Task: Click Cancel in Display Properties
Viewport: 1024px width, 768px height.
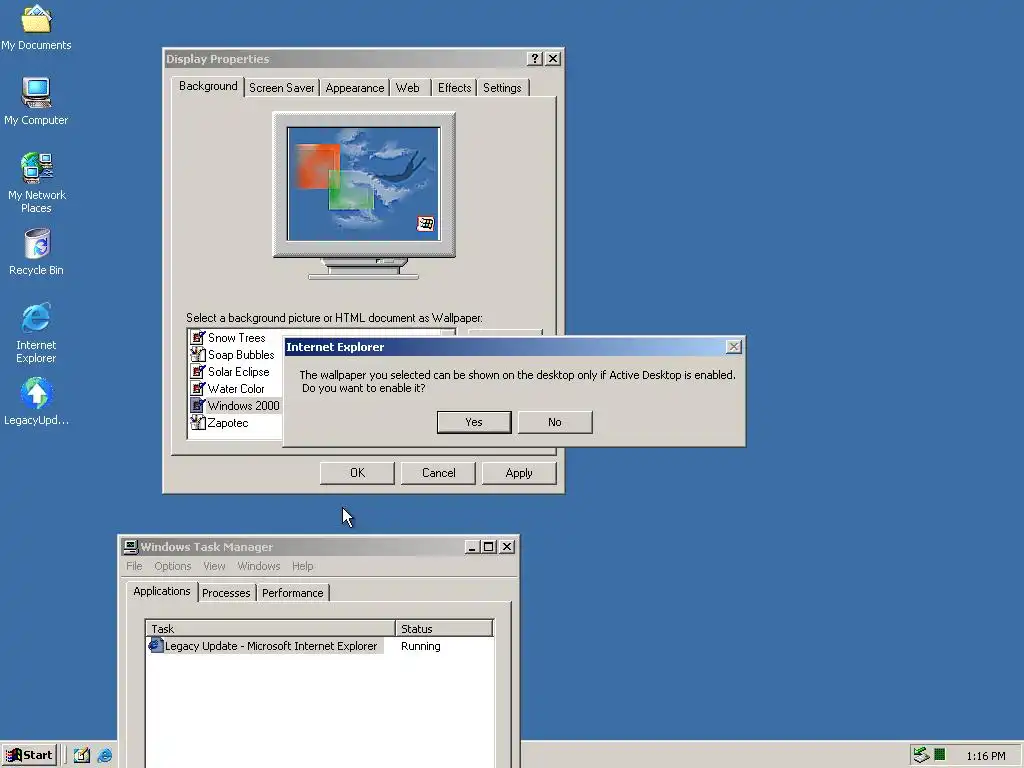Action: tap(438, 473)
